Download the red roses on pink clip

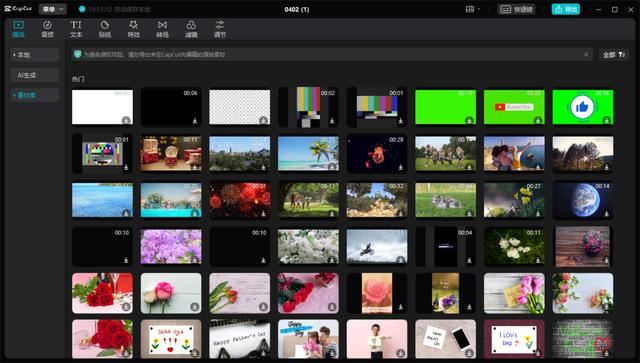click(x=332, y=307)
